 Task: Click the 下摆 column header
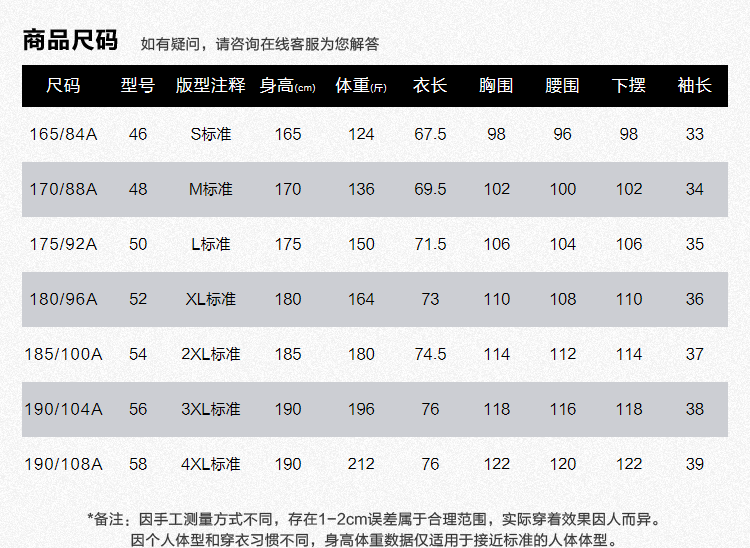629,86
